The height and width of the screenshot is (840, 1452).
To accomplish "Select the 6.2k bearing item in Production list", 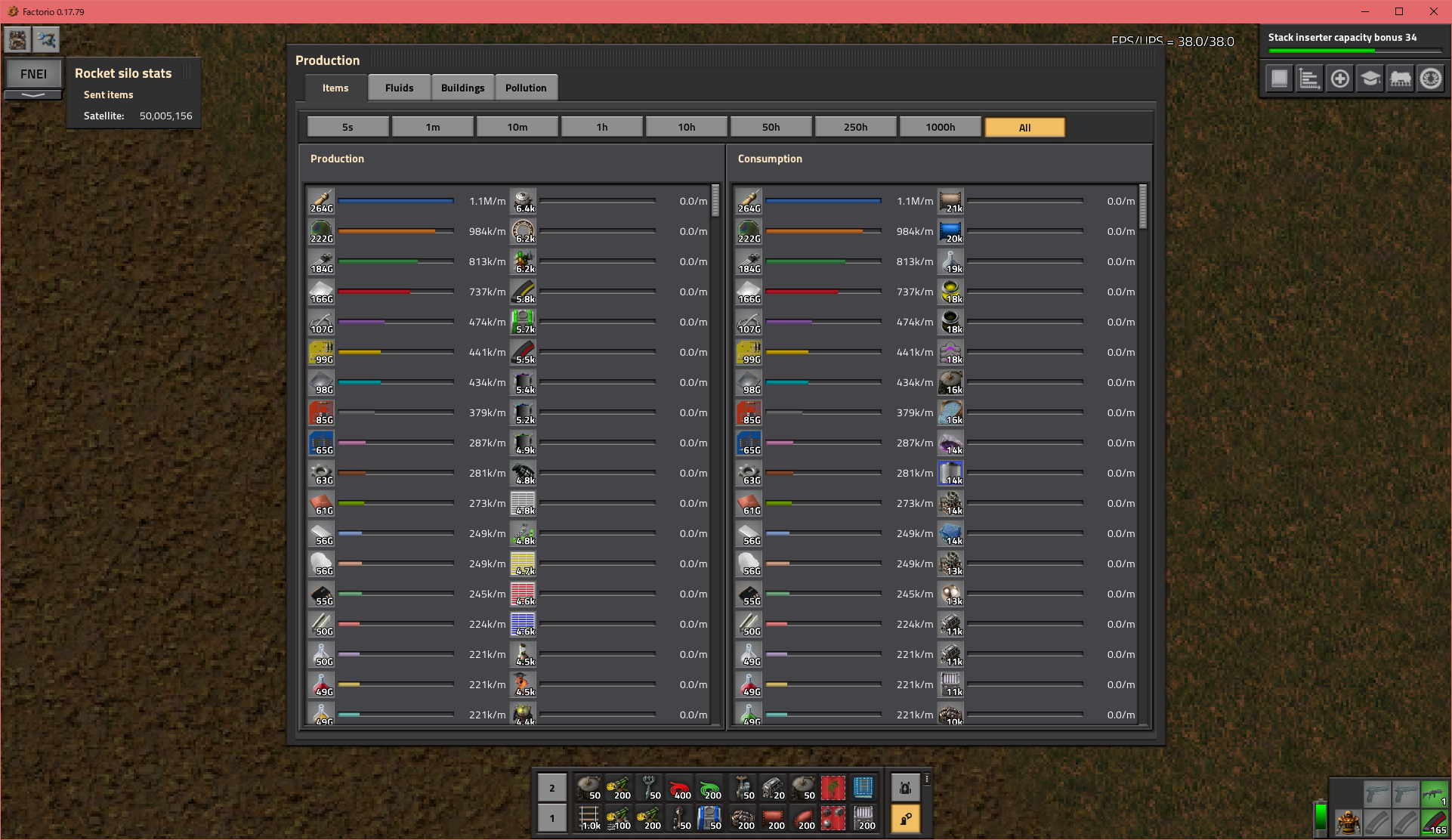I will [x=523, y=231].
